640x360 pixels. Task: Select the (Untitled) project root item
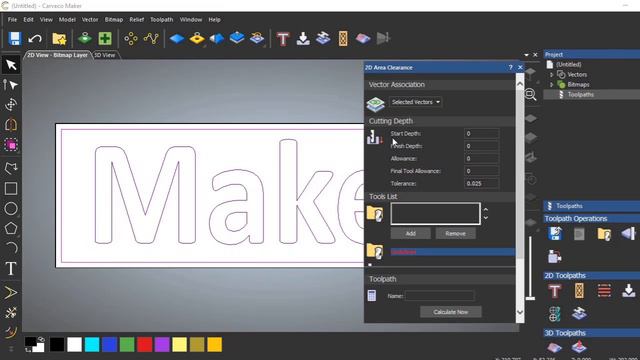(x=569, y=64)
